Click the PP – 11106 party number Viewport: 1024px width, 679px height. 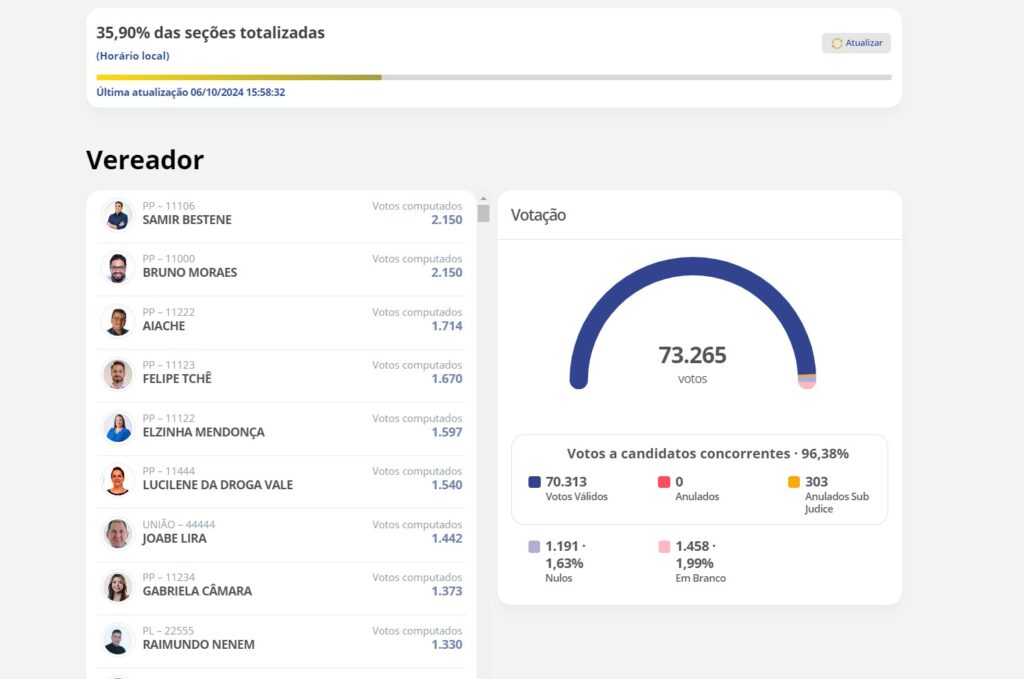[168, 206]
